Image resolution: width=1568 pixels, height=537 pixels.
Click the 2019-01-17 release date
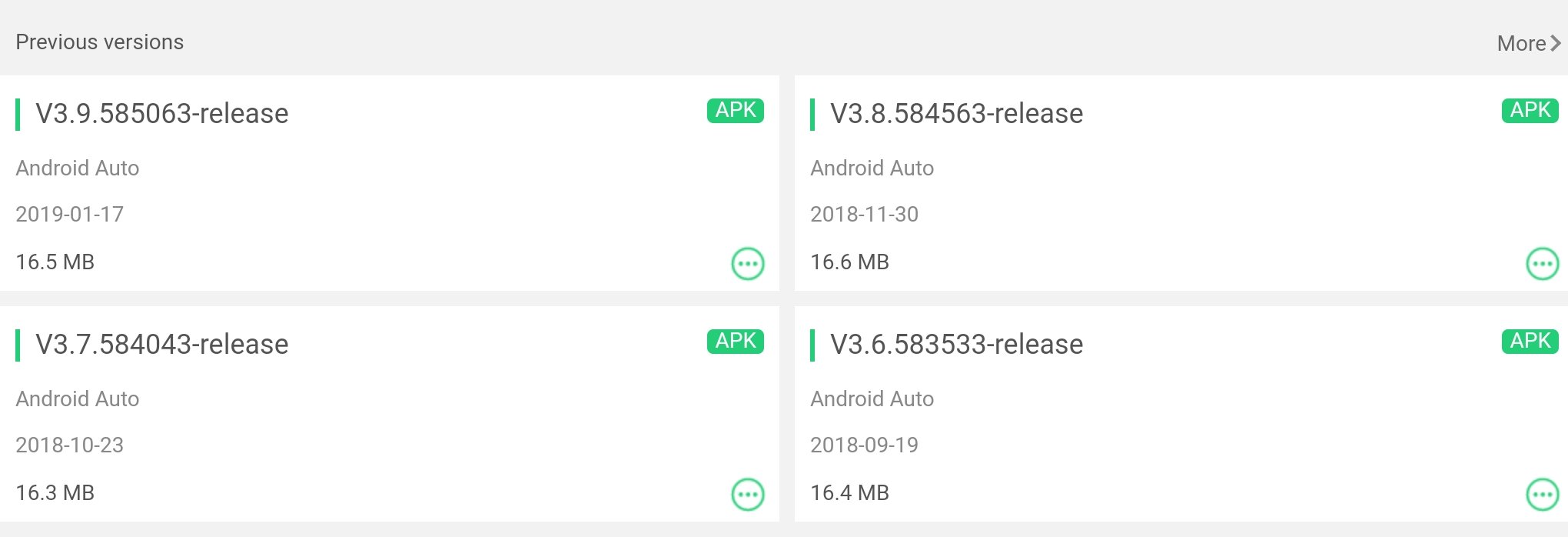pyautogui.click(x=70, y=215)
